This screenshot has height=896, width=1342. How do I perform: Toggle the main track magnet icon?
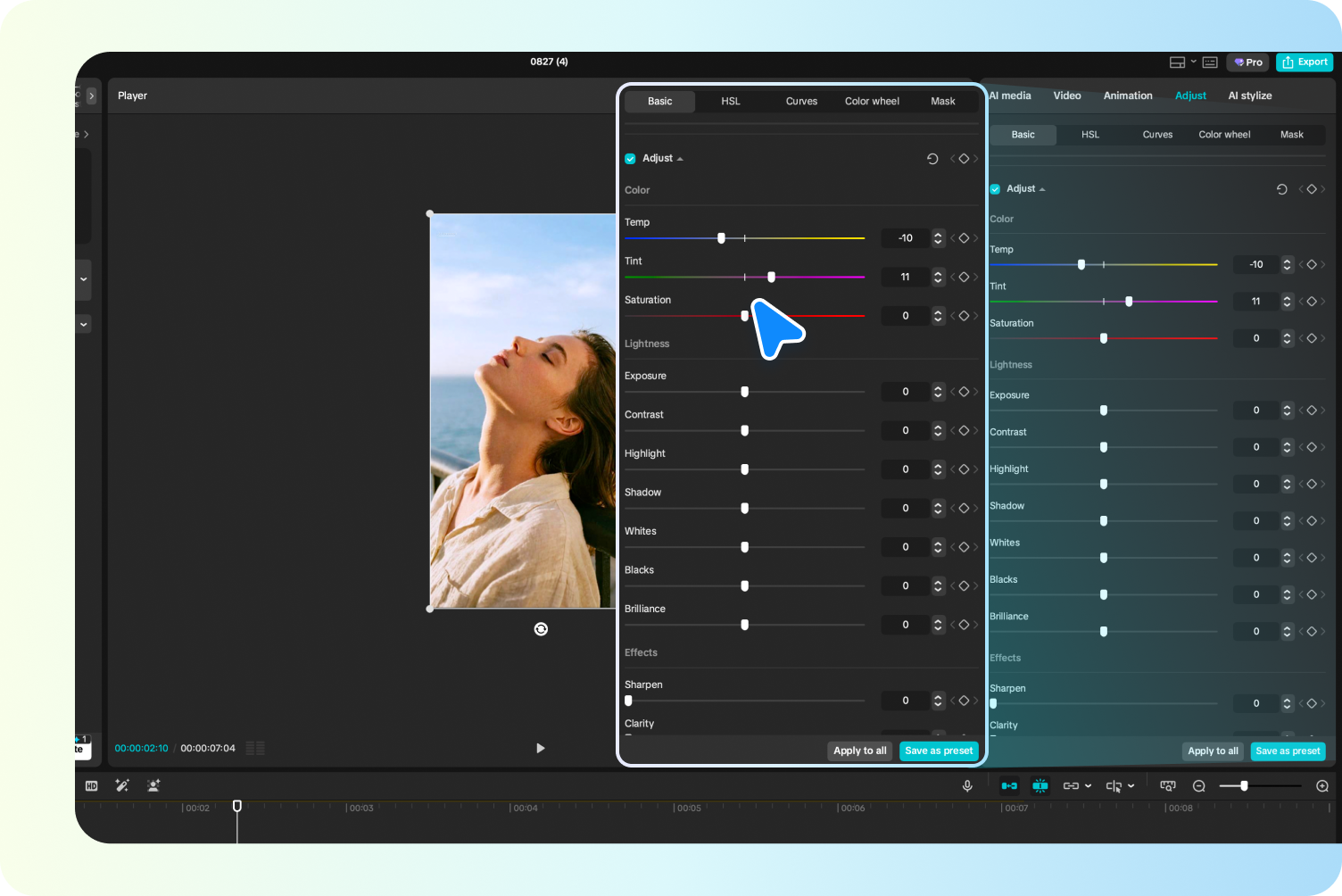click(x=1009, y=786)
